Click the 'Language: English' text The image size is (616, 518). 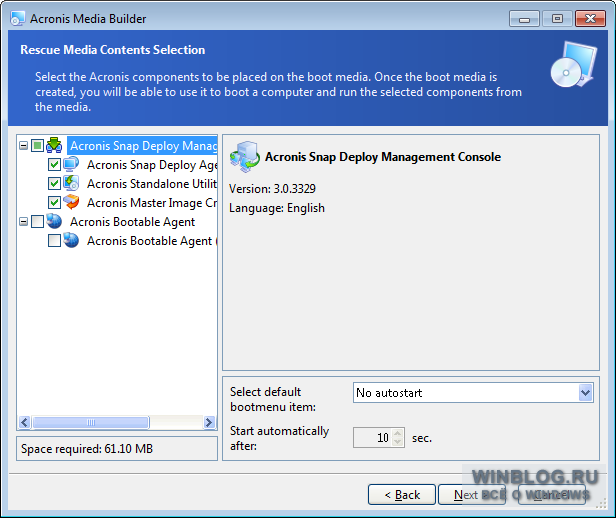coord(277,208)
